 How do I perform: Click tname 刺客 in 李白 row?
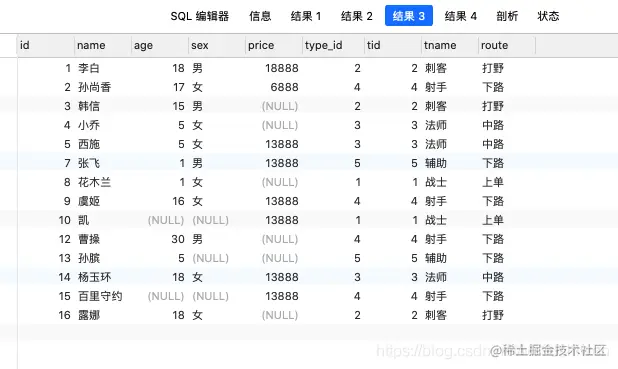436,68
